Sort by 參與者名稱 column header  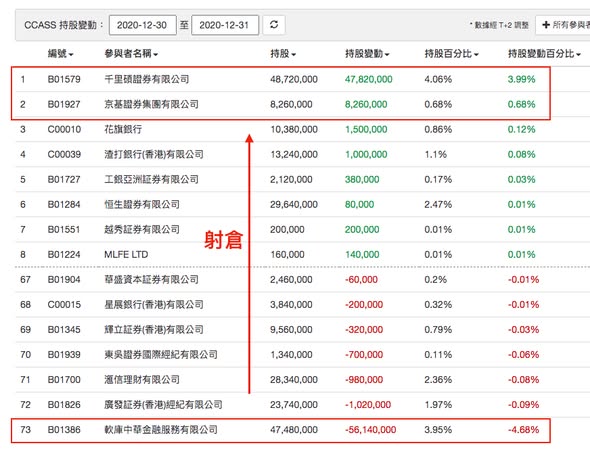[131, 54]
